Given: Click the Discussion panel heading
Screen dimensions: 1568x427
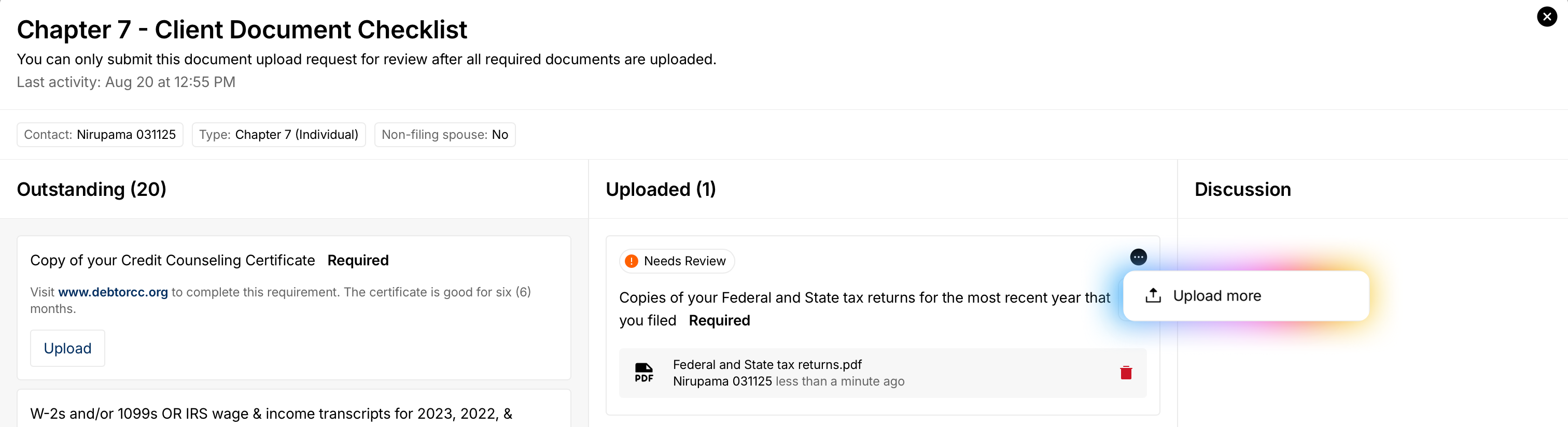Looking at the screenshot, I should click(x=1242, y=189).
